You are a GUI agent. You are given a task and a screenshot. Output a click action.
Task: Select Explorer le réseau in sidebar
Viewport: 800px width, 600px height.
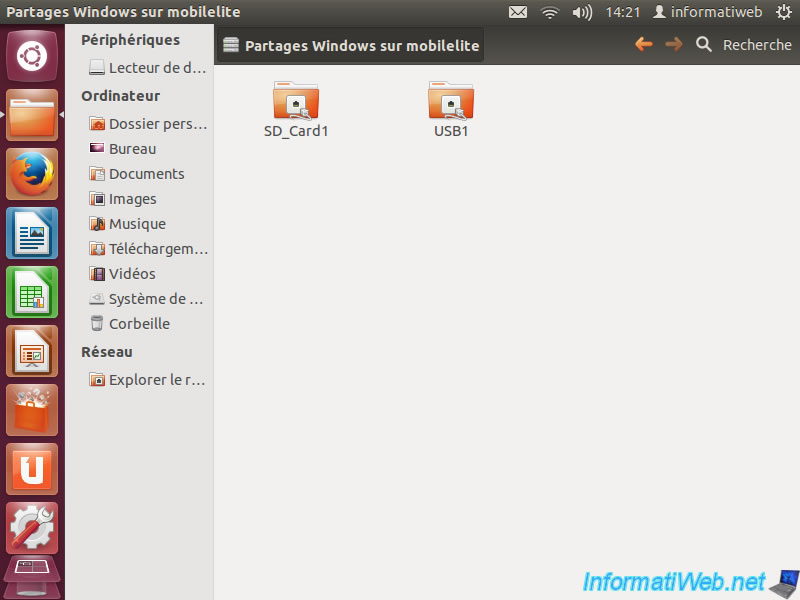tap(156, 380)
